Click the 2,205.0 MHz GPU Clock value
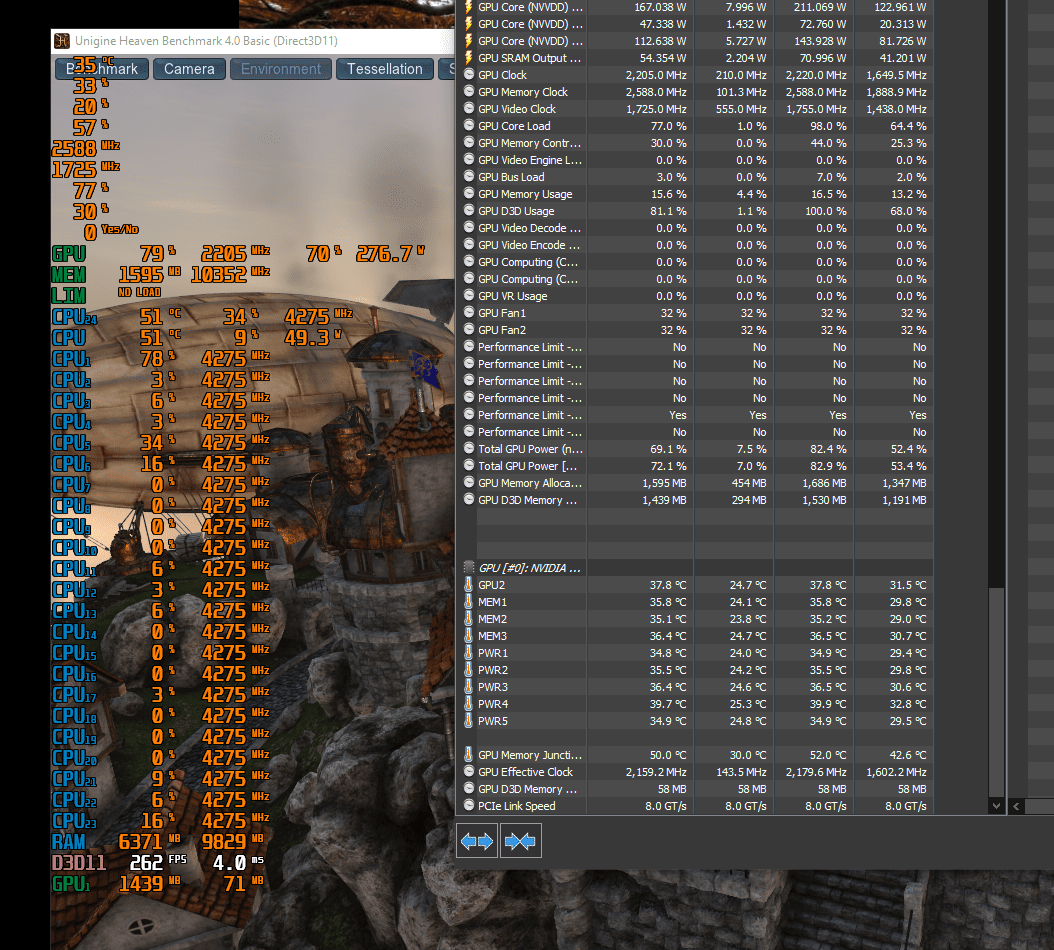 pyautogui.click(x=656, y=75)
